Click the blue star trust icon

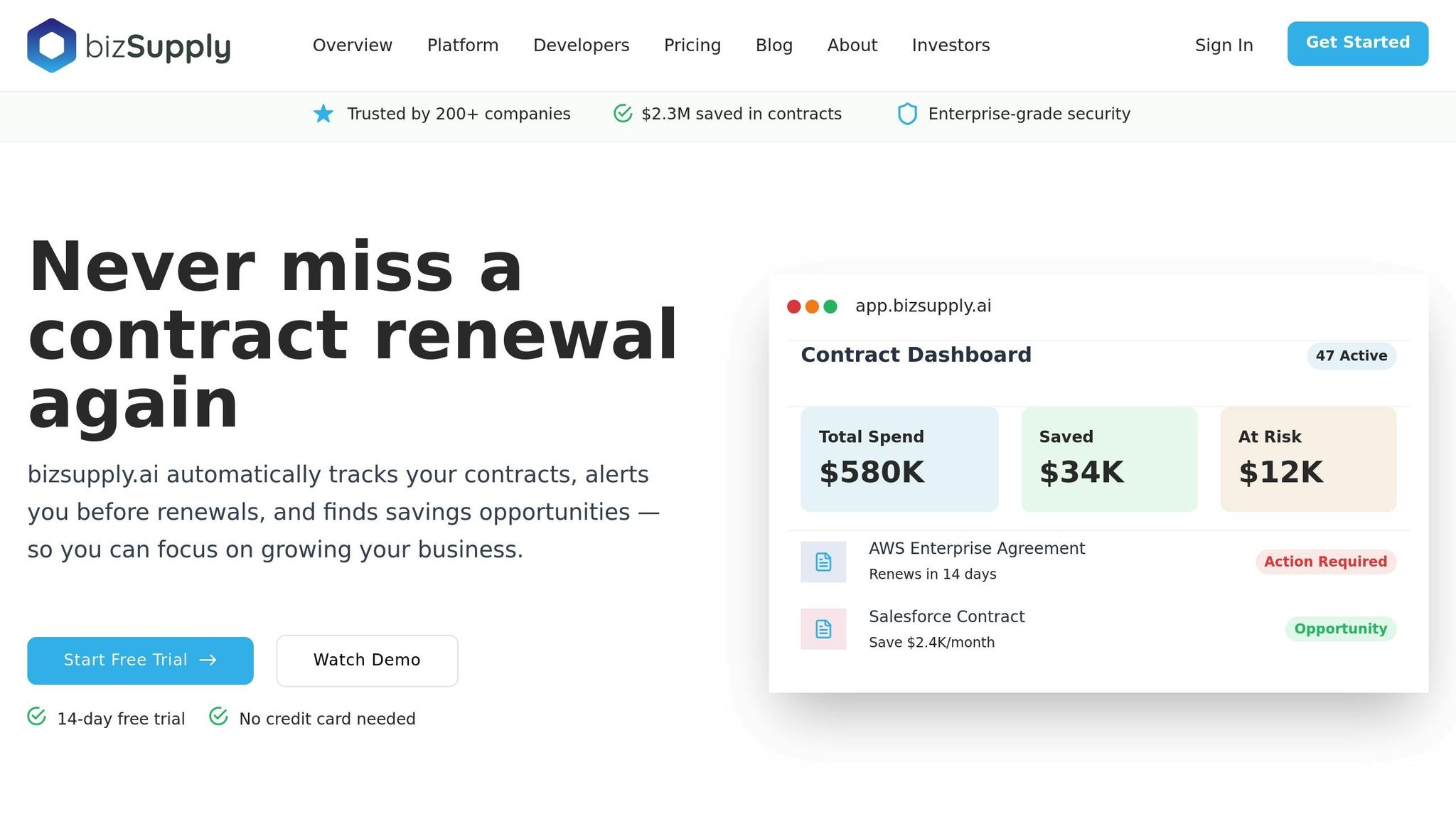[323, 114]
